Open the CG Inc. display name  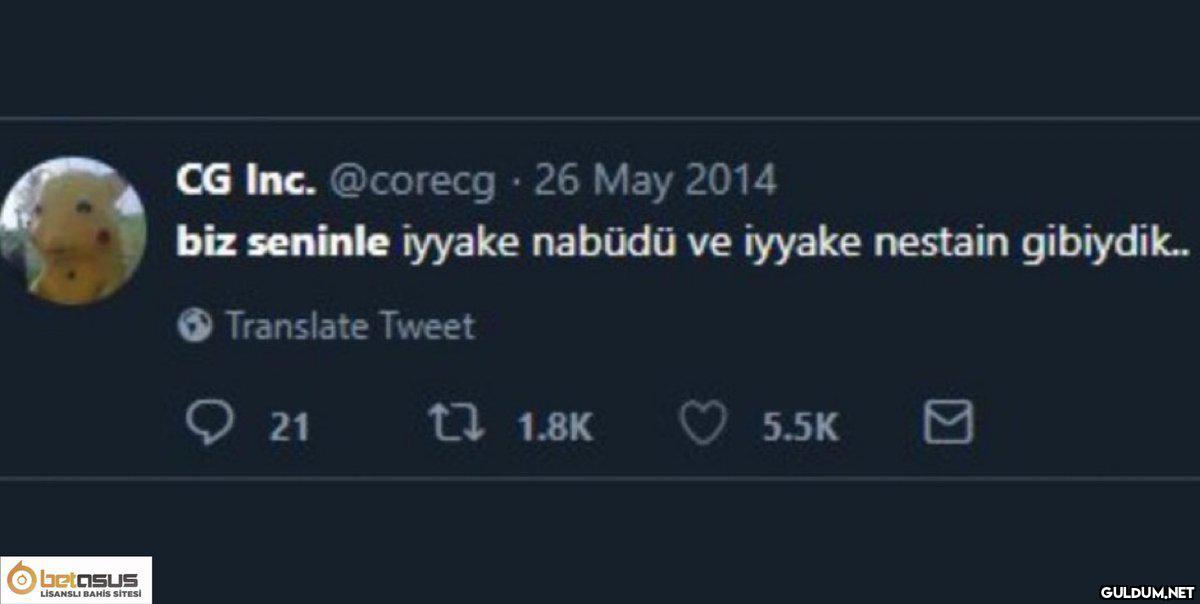(245, 181)
